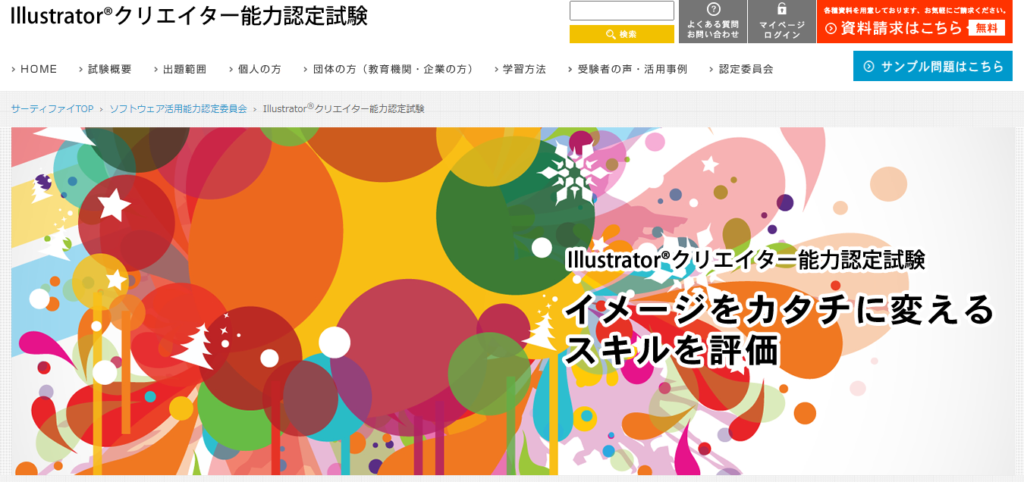Click the padlock icon above マイページ
Image resolution: width=1024 pixels, height=482 pixels.
click(782, 9)
